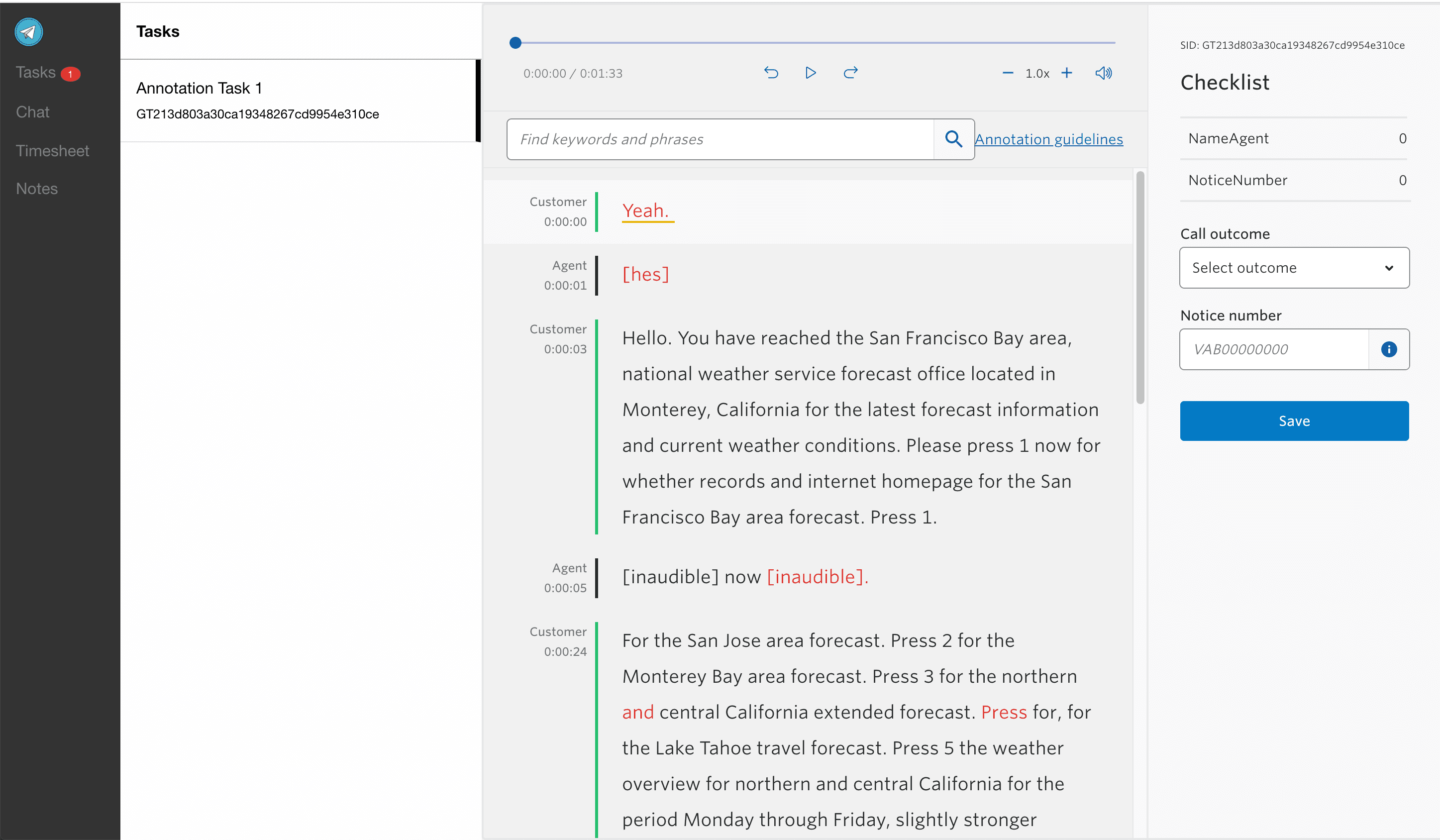Open the Select outcome dropdown

click(1294, 267)
